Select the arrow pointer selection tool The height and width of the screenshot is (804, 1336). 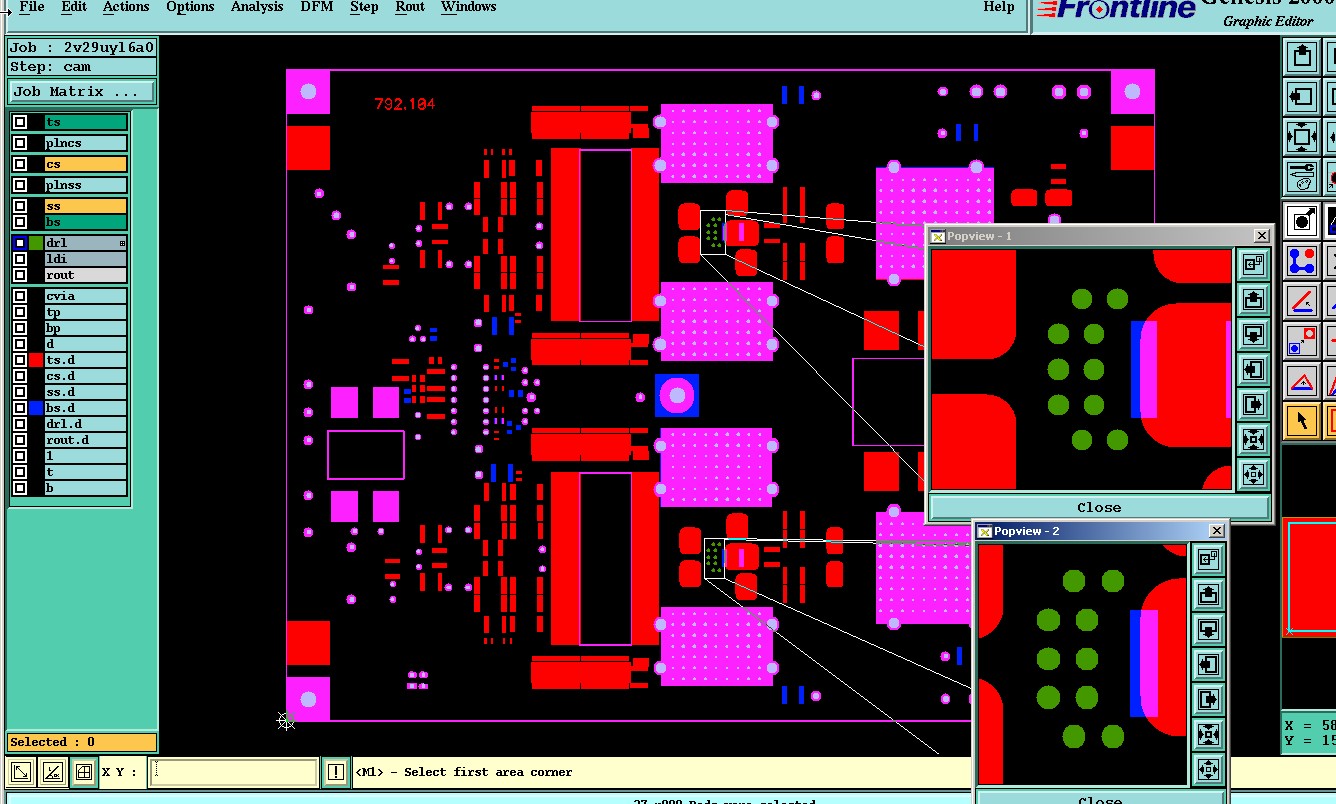1302,420
